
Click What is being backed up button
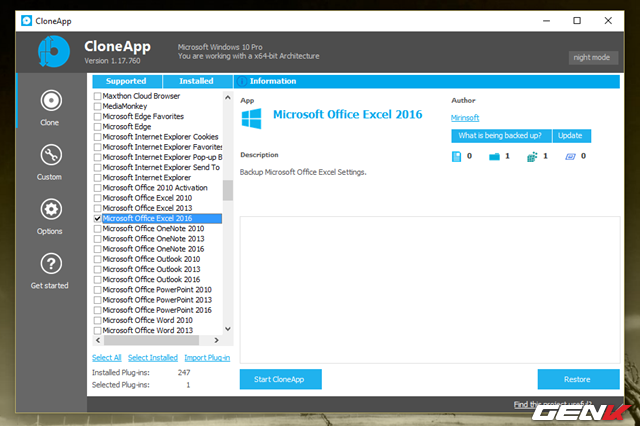[501, 136]
